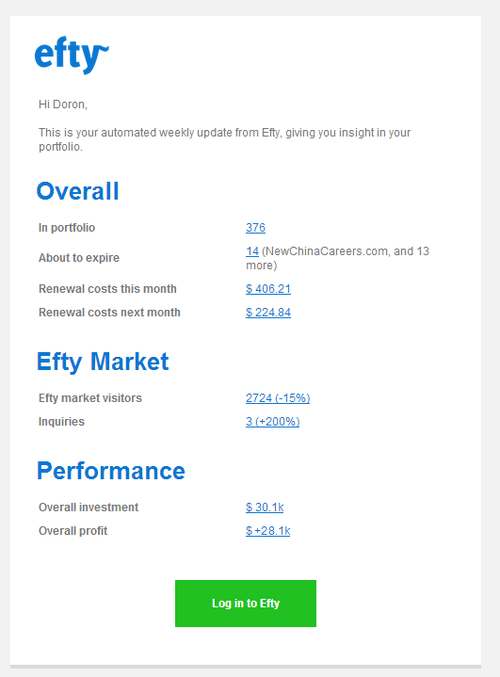Click the Efty market visitors label
This screenshot has height=677, width=500.
point(90,398)
